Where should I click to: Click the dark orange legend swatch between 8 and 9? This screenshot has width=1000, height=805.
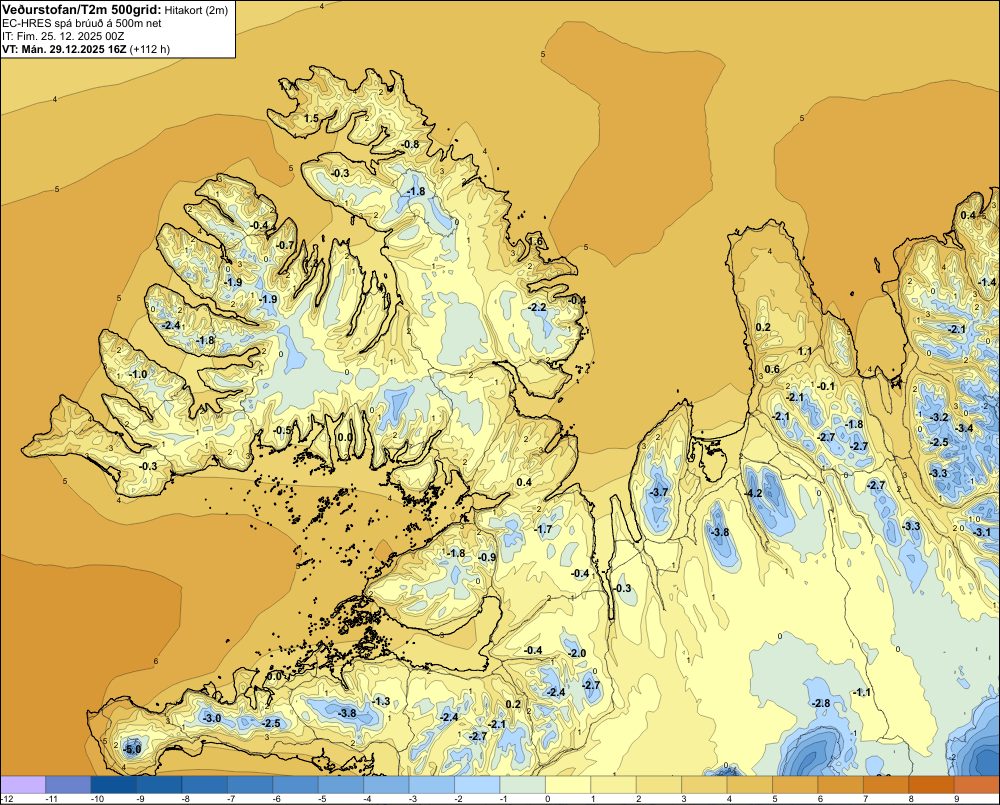(932, 785)
